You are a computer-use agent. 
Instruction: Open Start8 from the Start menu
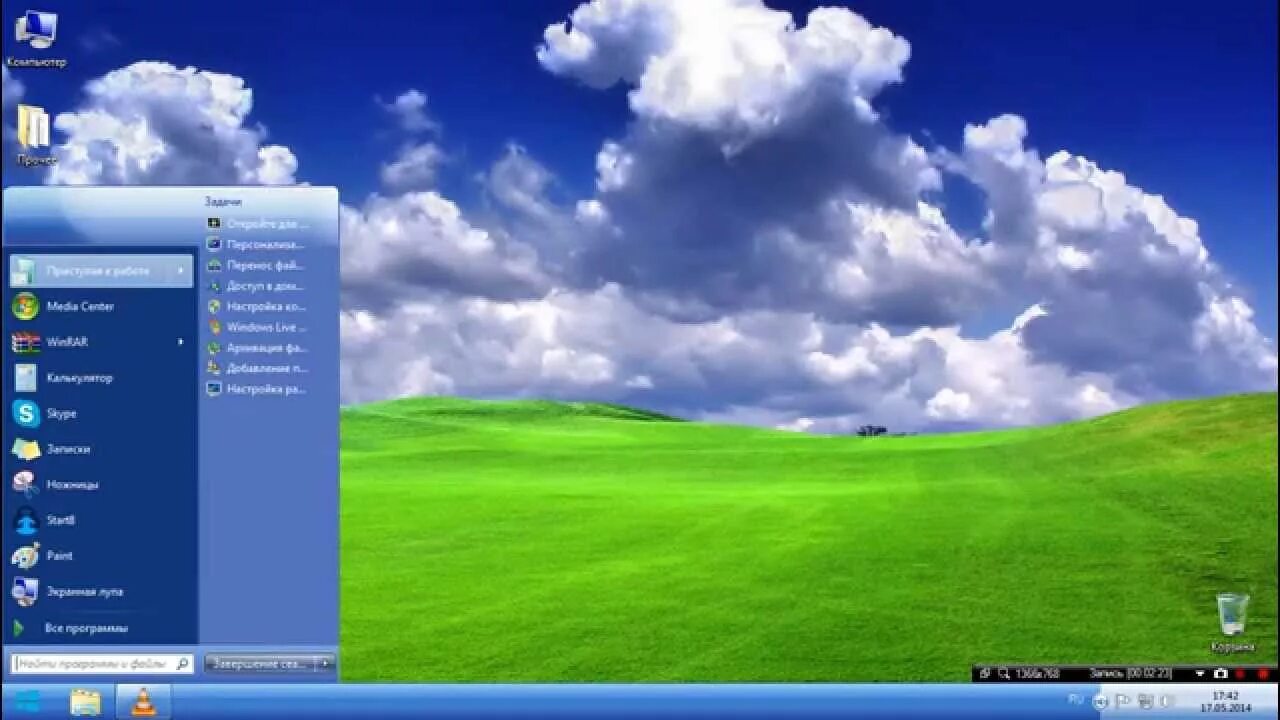click(100, 520)
